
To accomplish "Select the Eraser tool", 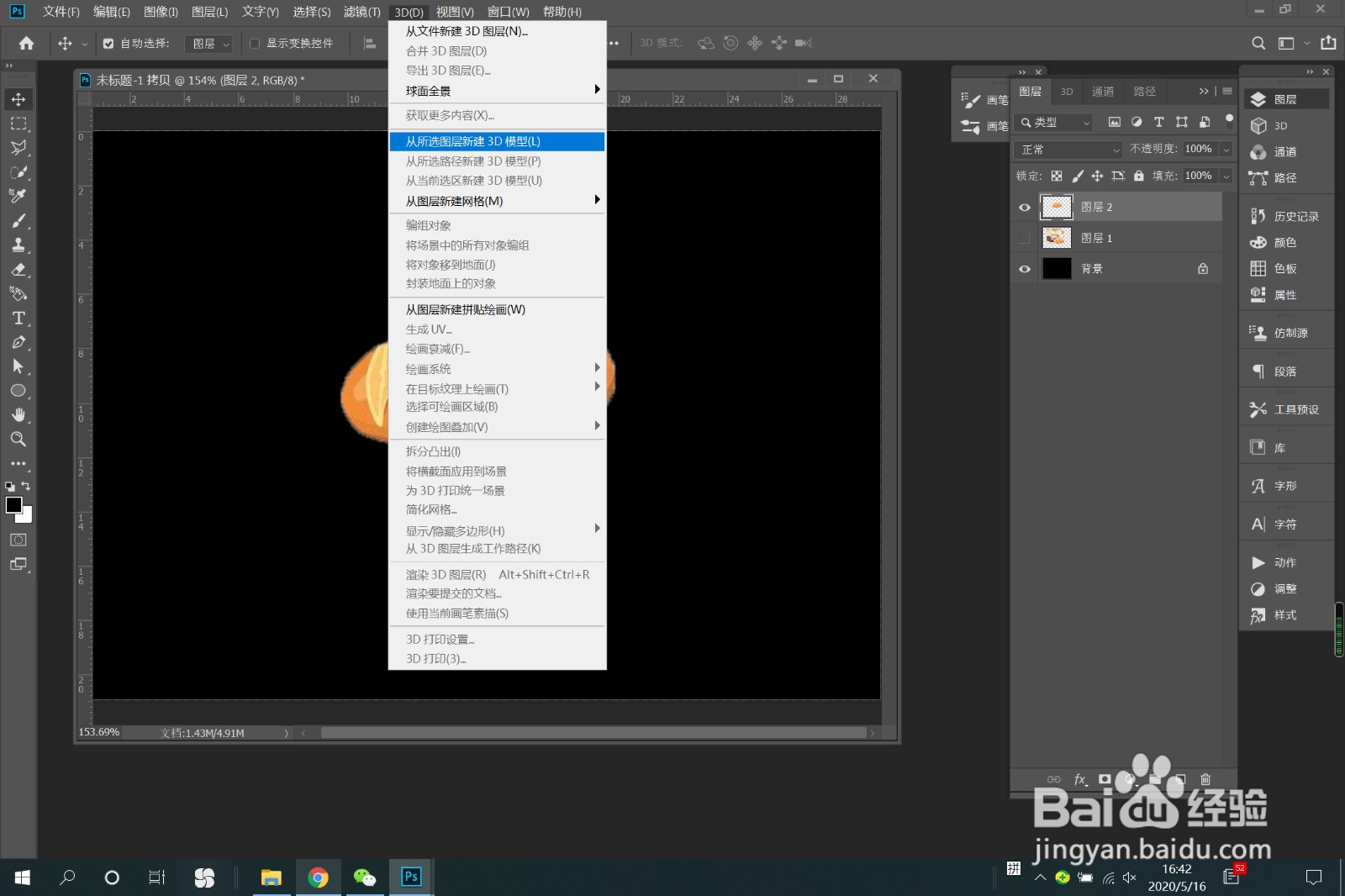I will click(x=18, y=269).
